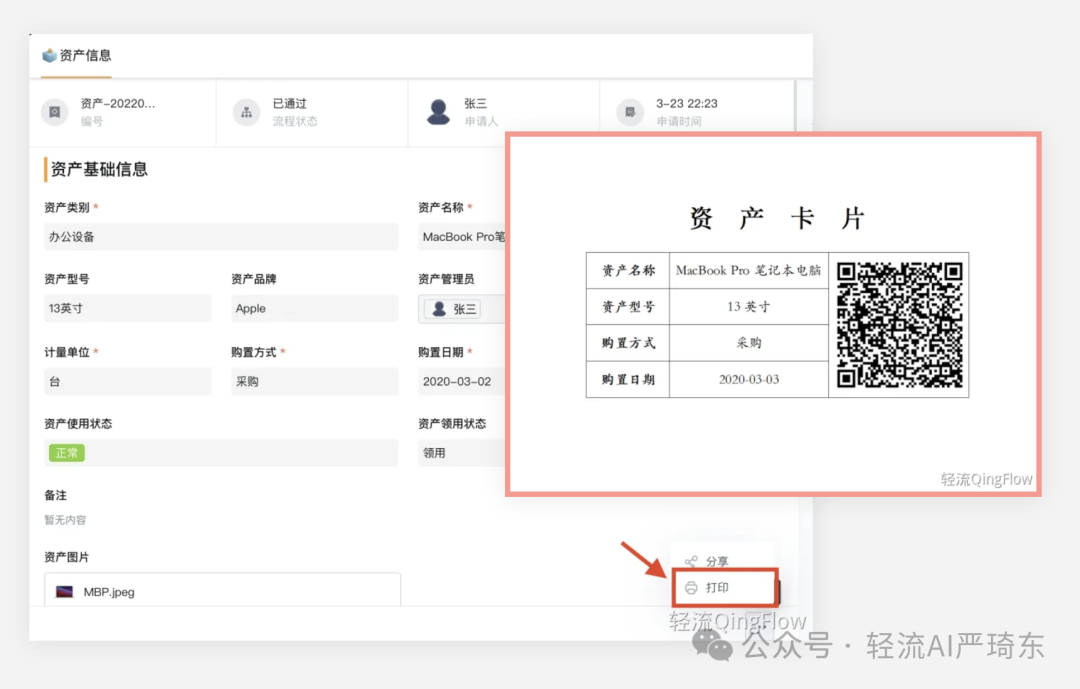Click the MBP.jpeg attachment field
Image resolution: width=1080 pixels, height=689 pixels.
click(222, 589)
